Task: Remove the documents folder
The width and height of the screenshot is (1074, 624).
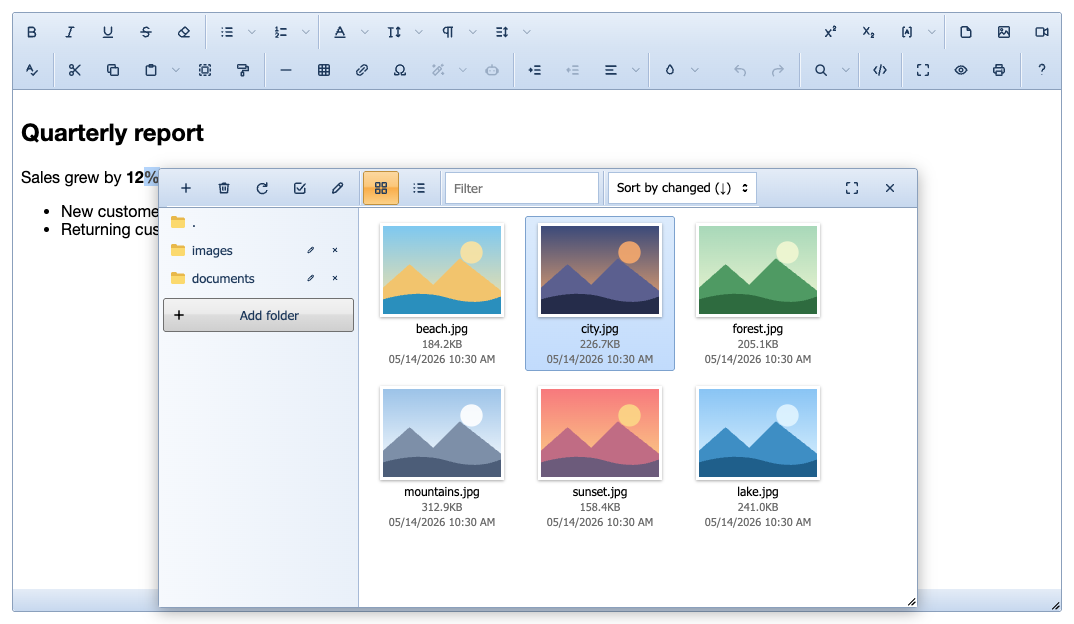Action: click(335, 279)
